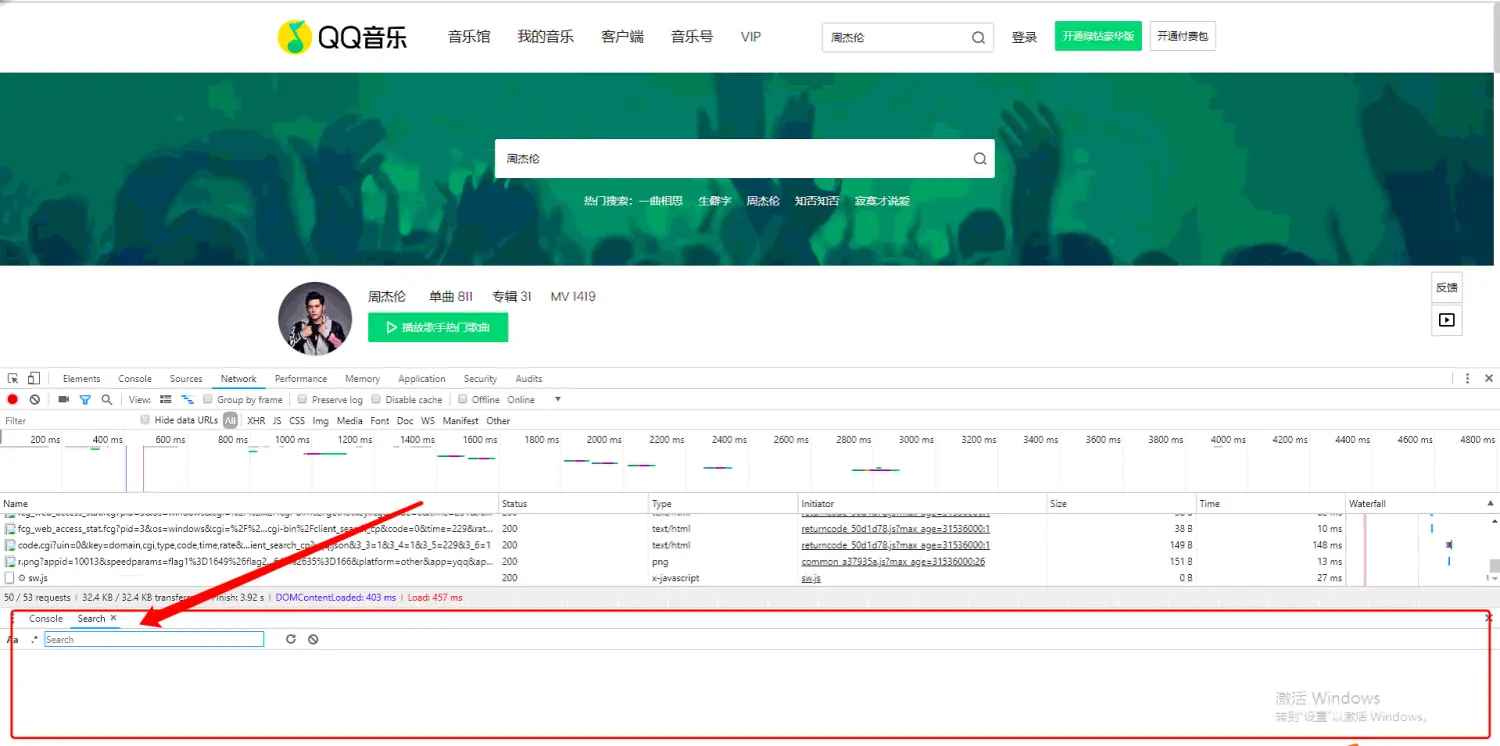Image resolution: width=1500 pixels, height=746 pixels.
Task: Play the artist's hot songs green button
Action: tap(438, 327)
